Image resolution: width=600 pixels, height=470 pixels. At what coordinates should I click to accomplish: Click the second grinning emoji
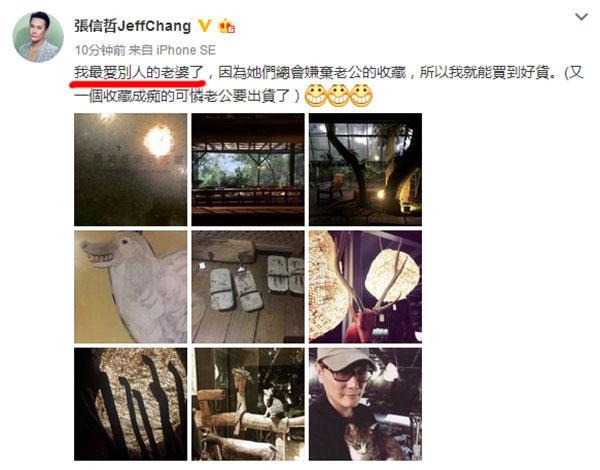339,95
